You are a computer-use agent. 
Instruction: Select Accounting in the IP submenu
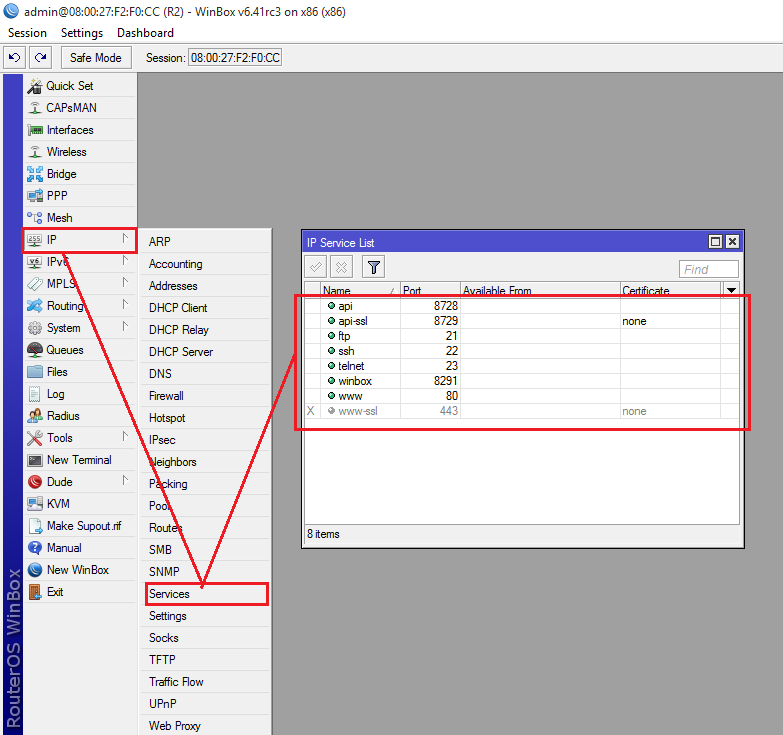click(x=205, y=264)
